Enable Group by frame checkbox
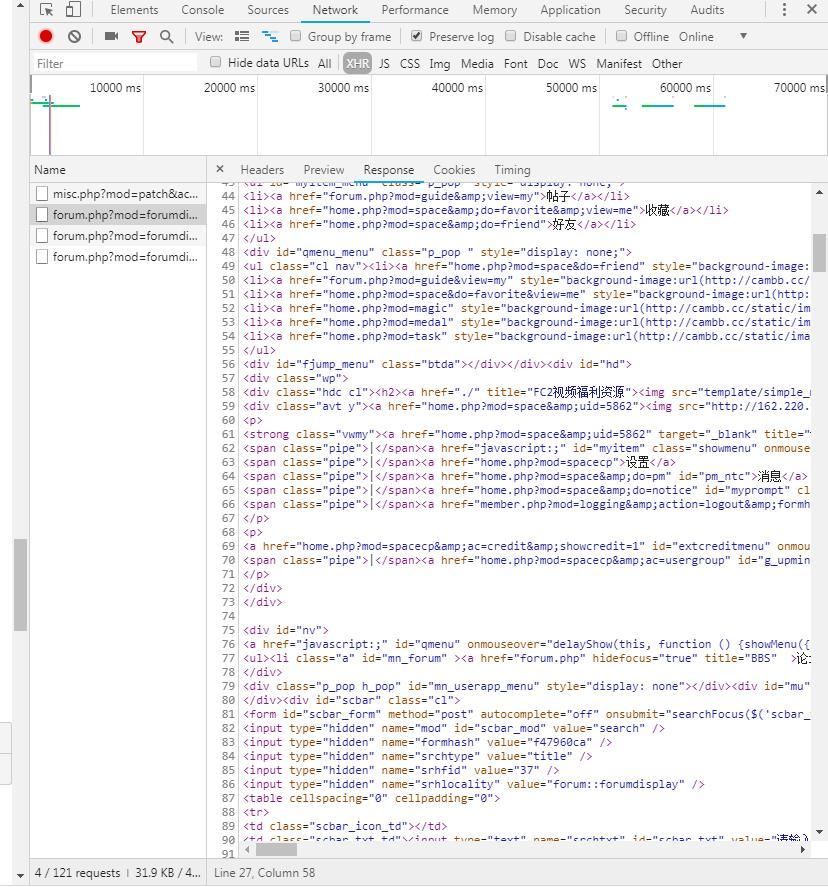Screen dimensions: 828x887 click(x=295, y=36)
